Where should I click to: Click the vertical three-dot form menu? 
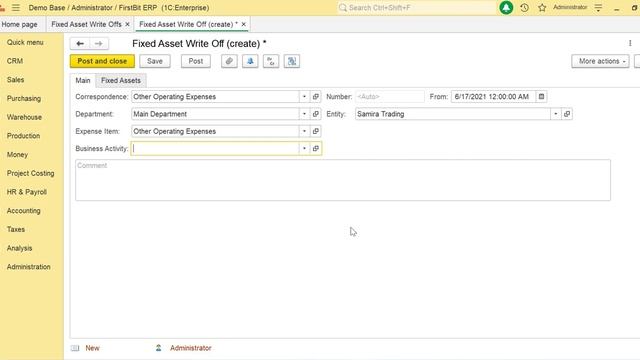coord(630,43)
